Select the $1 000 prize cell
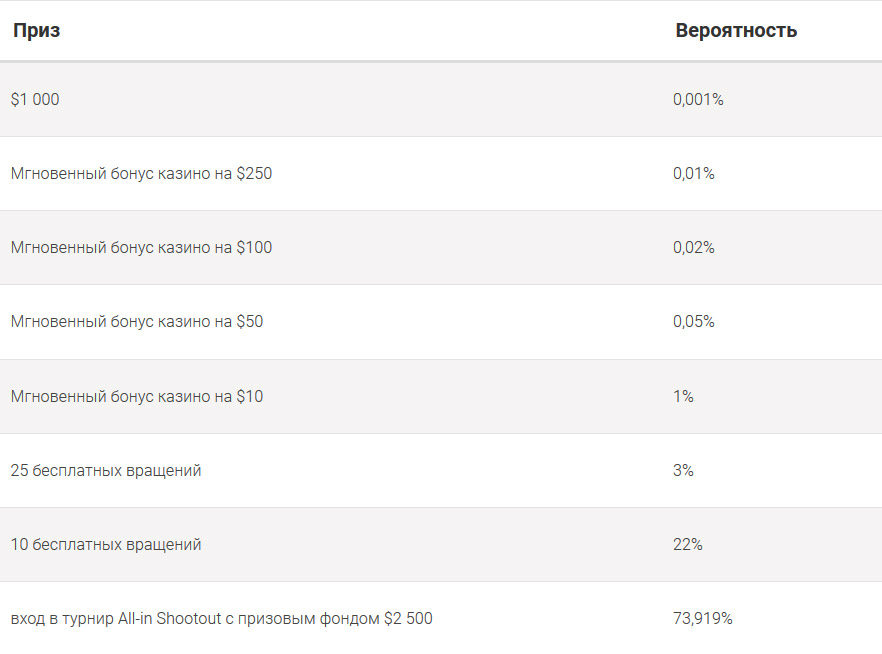Screen dimensions: 882x654 (35, 100)
